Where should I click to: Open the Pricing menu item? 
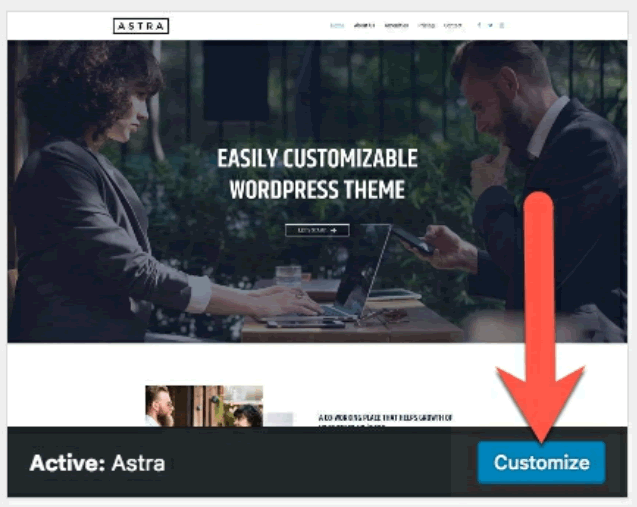point(426,26)
